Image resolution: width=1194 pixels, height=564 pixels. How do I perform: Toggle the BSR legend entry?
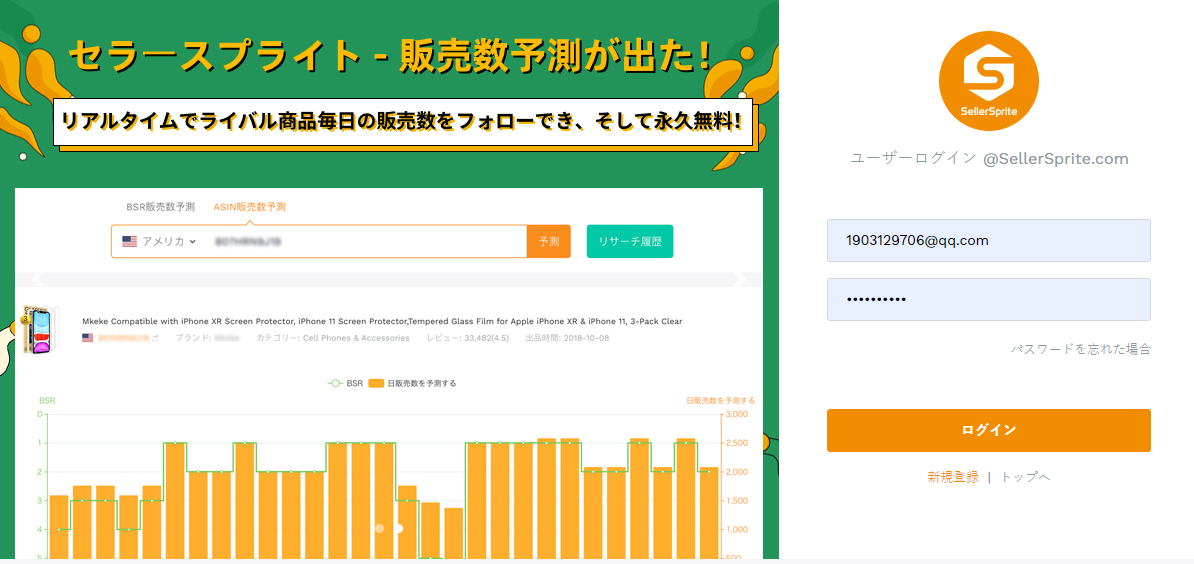coord(346,384)
